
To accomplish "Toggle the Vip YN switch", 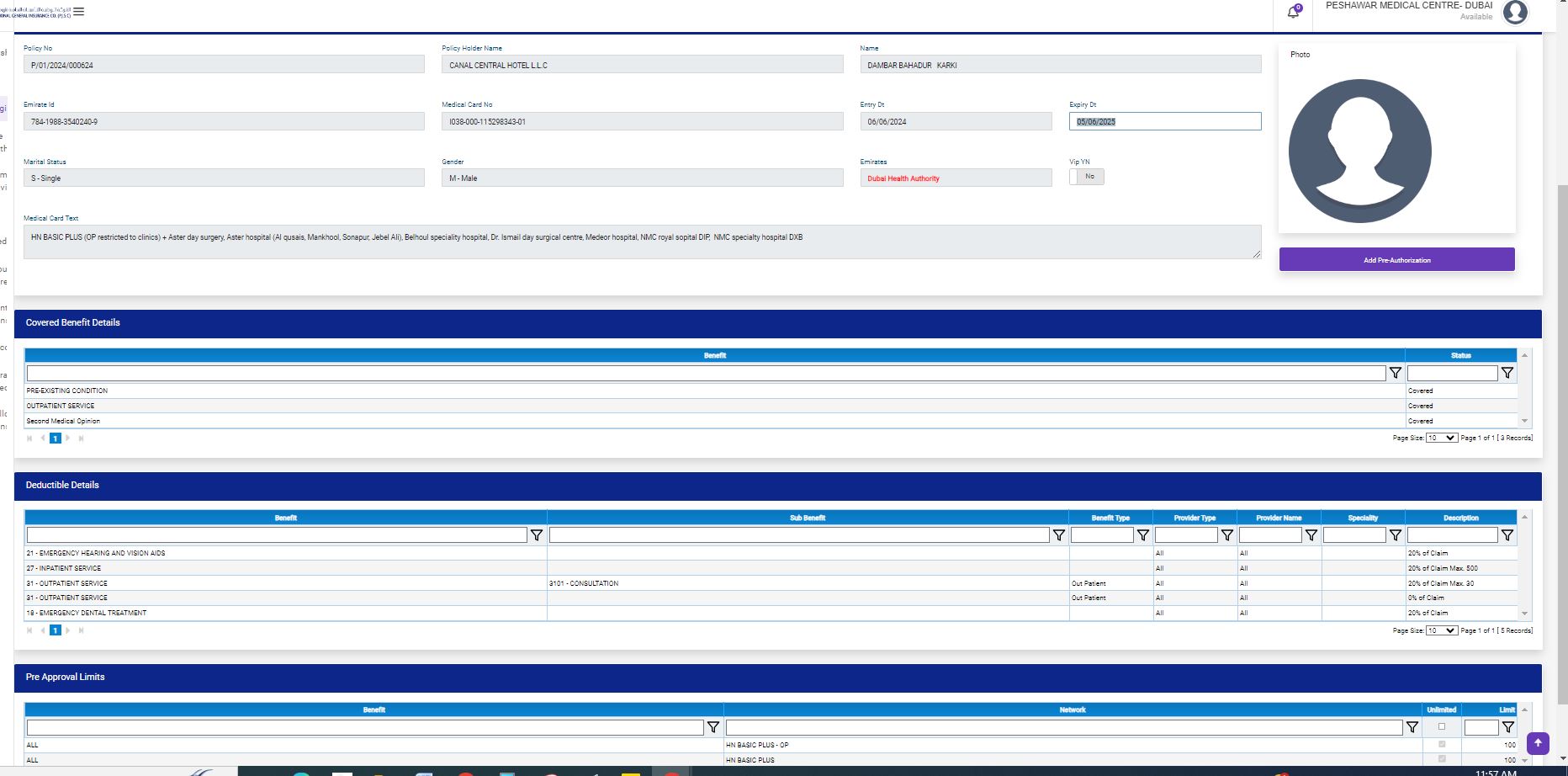I will [x=1086, y=177].
